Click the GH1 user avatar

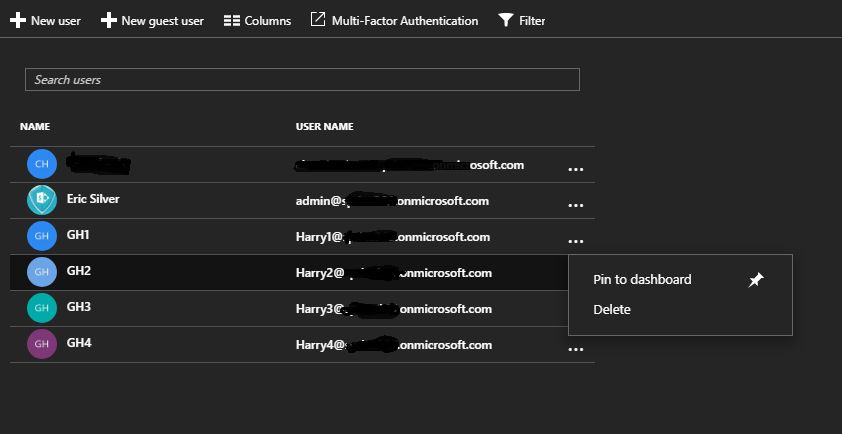[42, 236]
